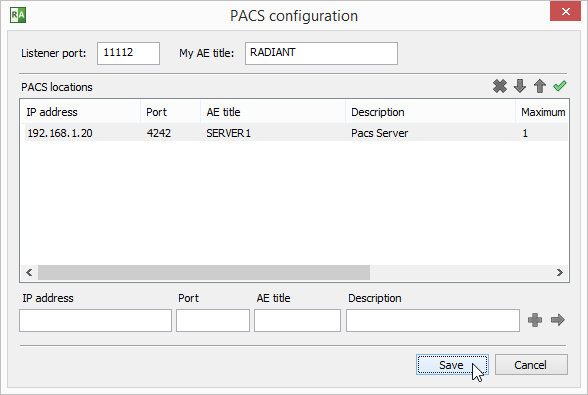The width and height of the screenshot is (588, 395).
Task: Click the horizontal scrollbar right arrow
Action: tap(560, 272)
